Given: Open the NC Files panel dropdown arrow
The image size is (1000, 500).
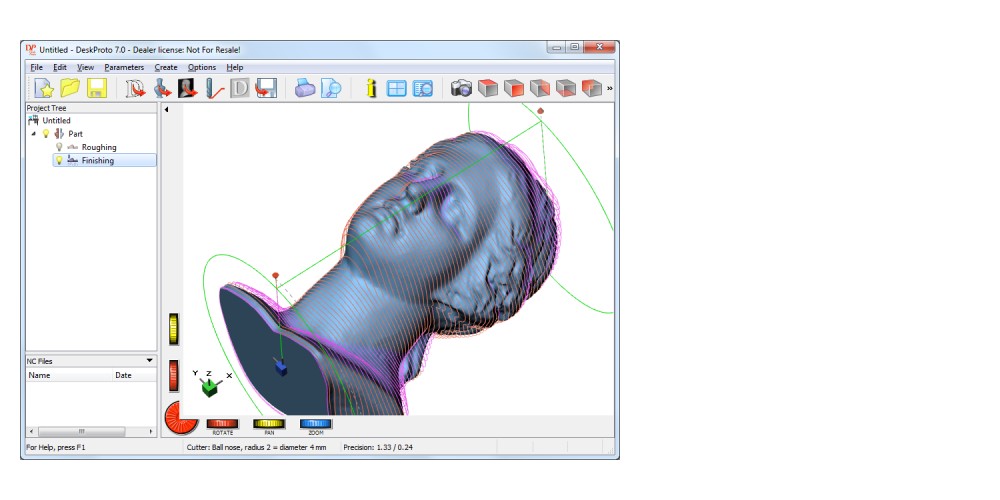Looking at the screenshot, I should [150, 360].
